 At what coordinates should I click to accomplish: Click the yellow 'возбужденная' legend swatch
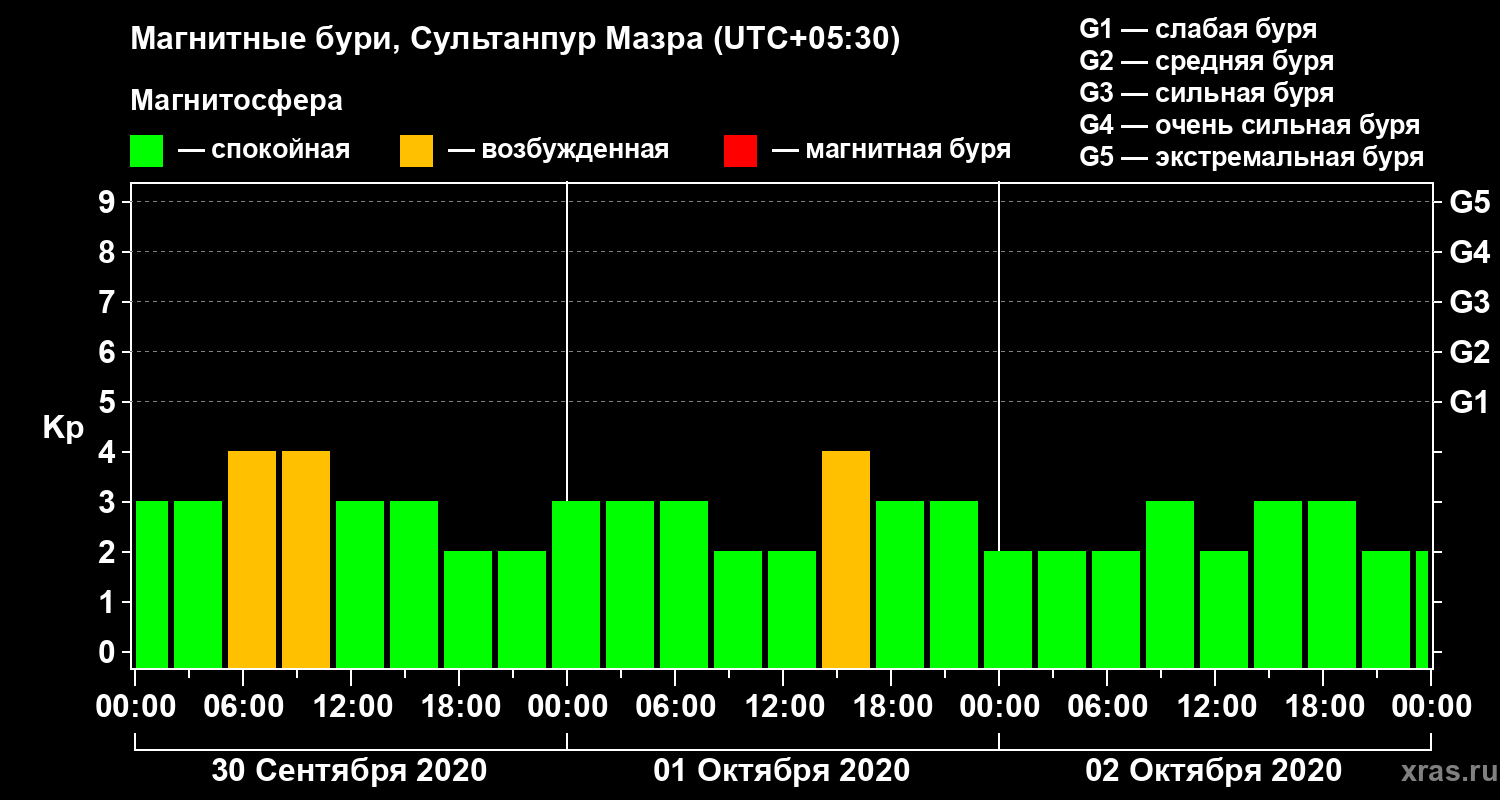point(416,151)
